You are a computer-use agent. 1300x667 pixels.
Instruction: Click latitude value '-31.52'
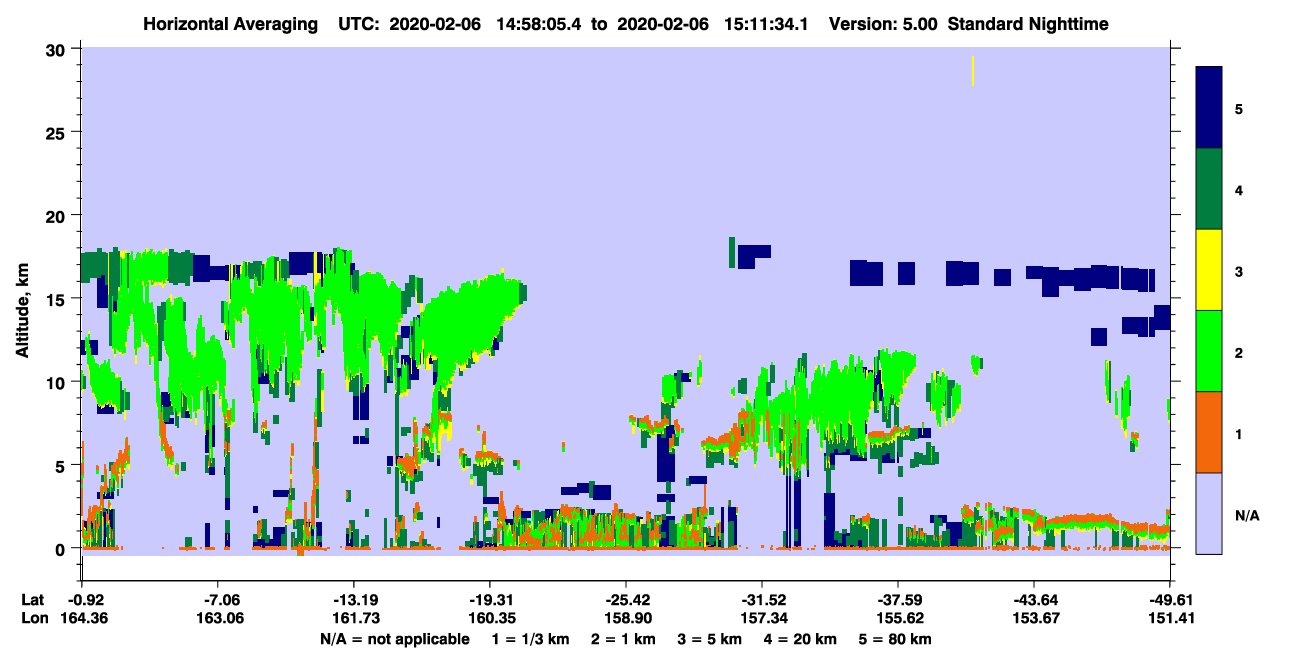point(762,599)
